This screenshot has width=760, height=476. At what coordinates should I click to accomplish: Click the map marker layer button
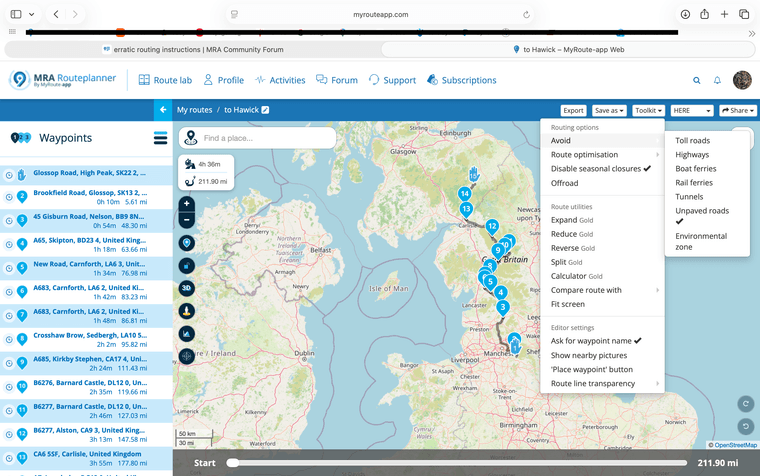coord(187,243)
